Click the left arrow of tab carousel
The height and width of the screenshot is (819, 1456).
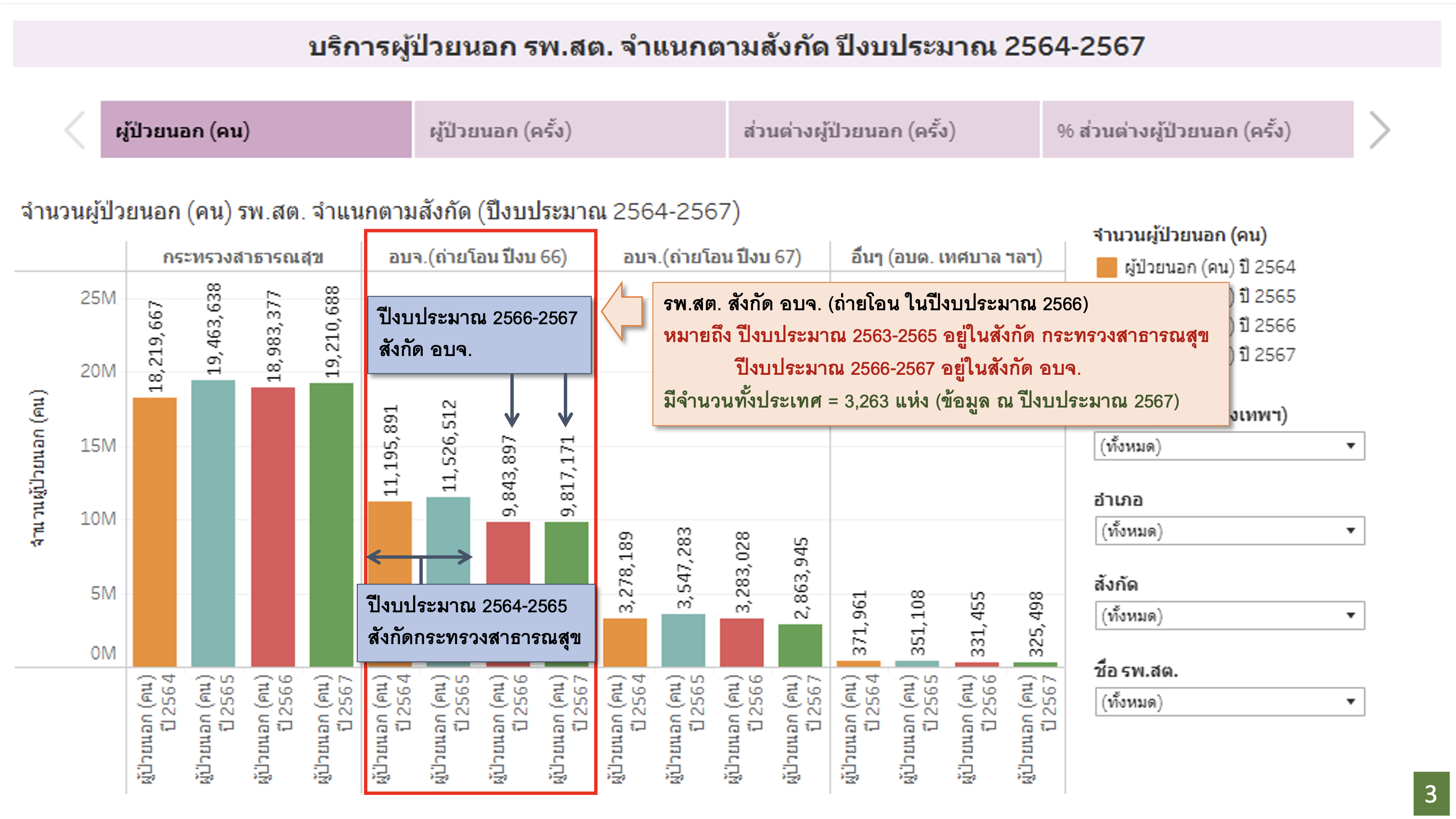75,131
